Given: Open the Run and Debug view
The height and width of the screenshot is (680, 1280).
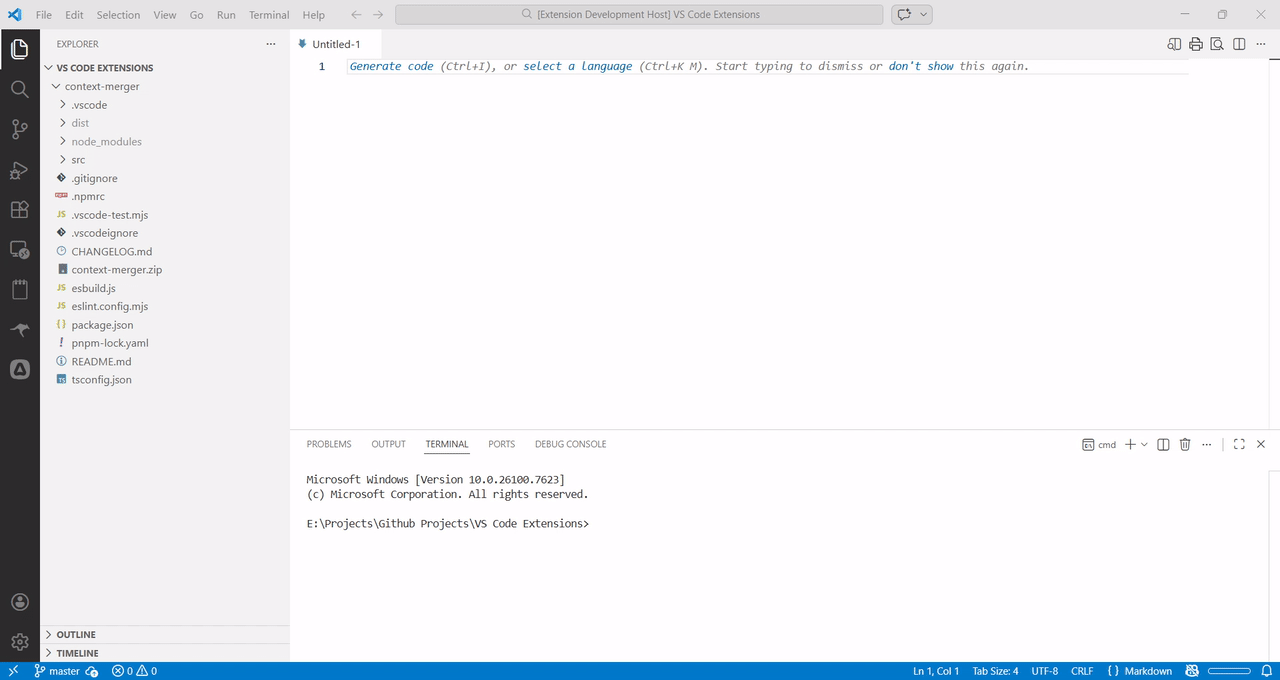Looking at the screenshot, I should (x=19, y=170).
